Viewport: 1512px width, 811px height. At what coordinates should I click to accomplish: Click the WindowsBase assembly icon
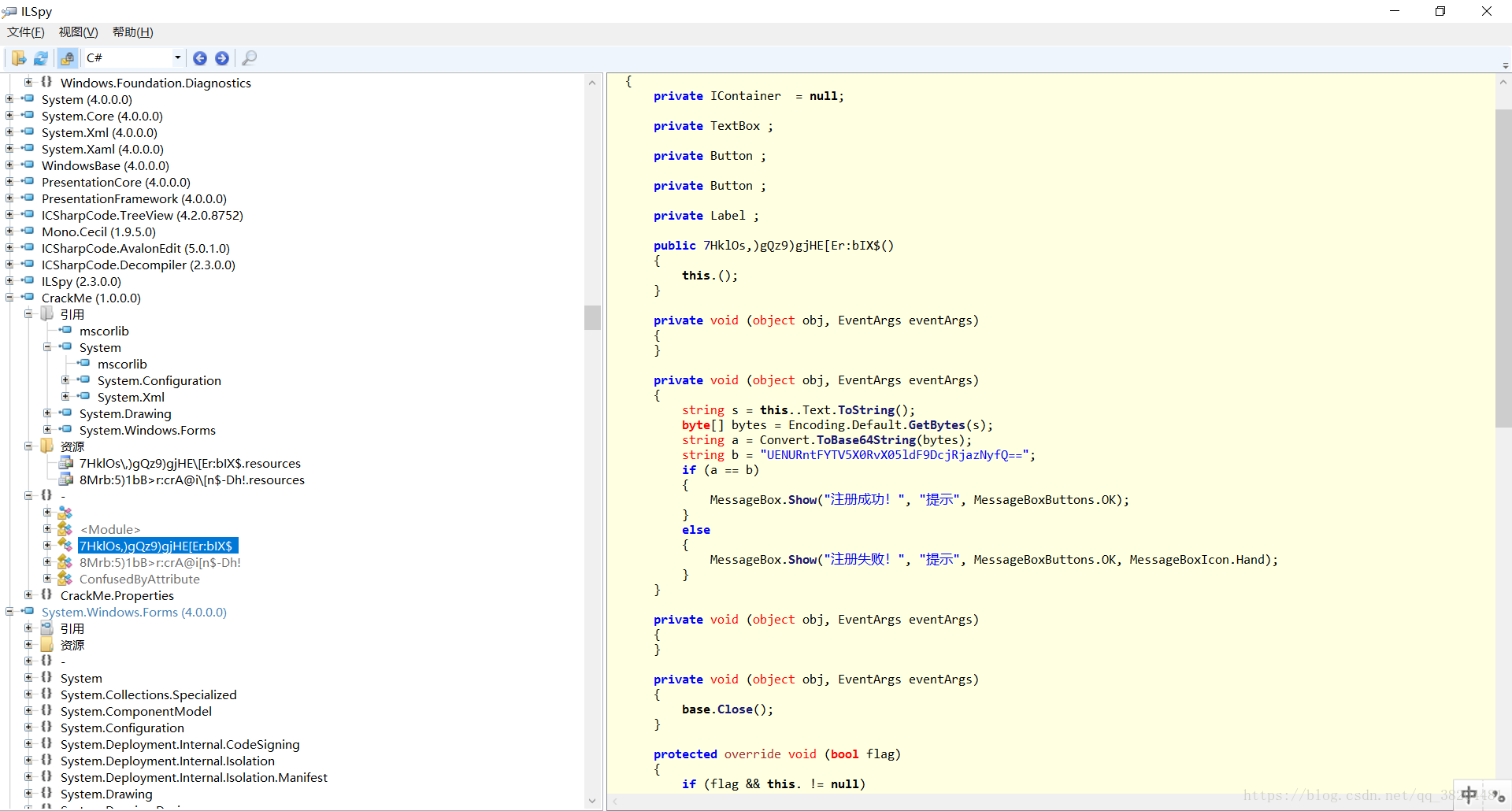click(x=28, y=165)
